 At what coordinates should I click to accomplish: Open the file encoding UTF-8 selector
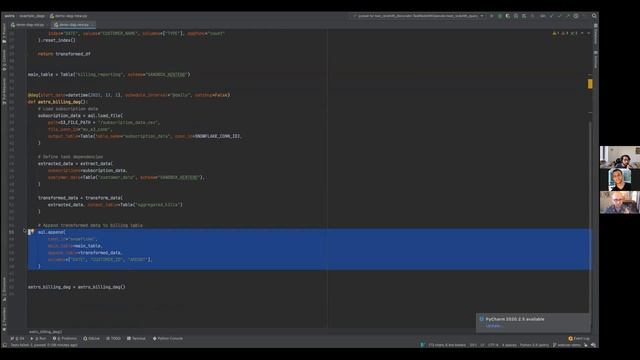pyautogui.click(x=493, y=345)
